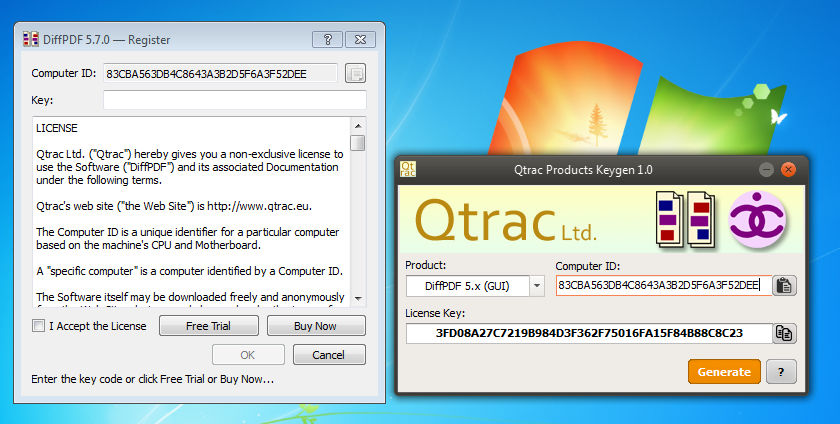This screenshot has height=424, width=840.
Task: Open the Product dropdown in Keygen
Action: click(x=537, y=286)
